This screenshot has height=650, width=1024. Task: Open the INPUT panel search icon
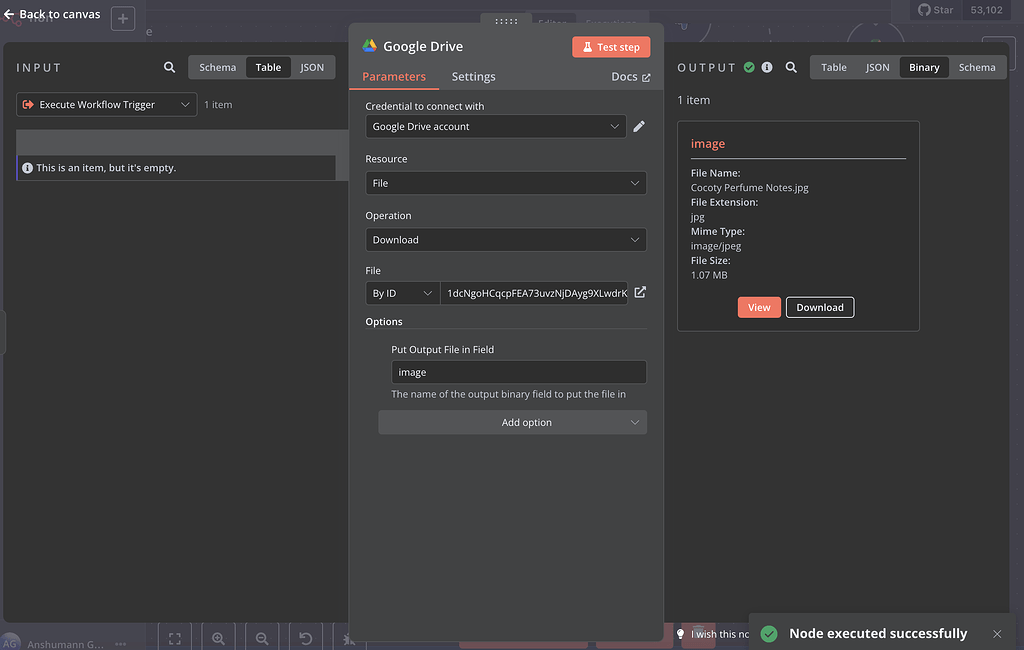168,67
